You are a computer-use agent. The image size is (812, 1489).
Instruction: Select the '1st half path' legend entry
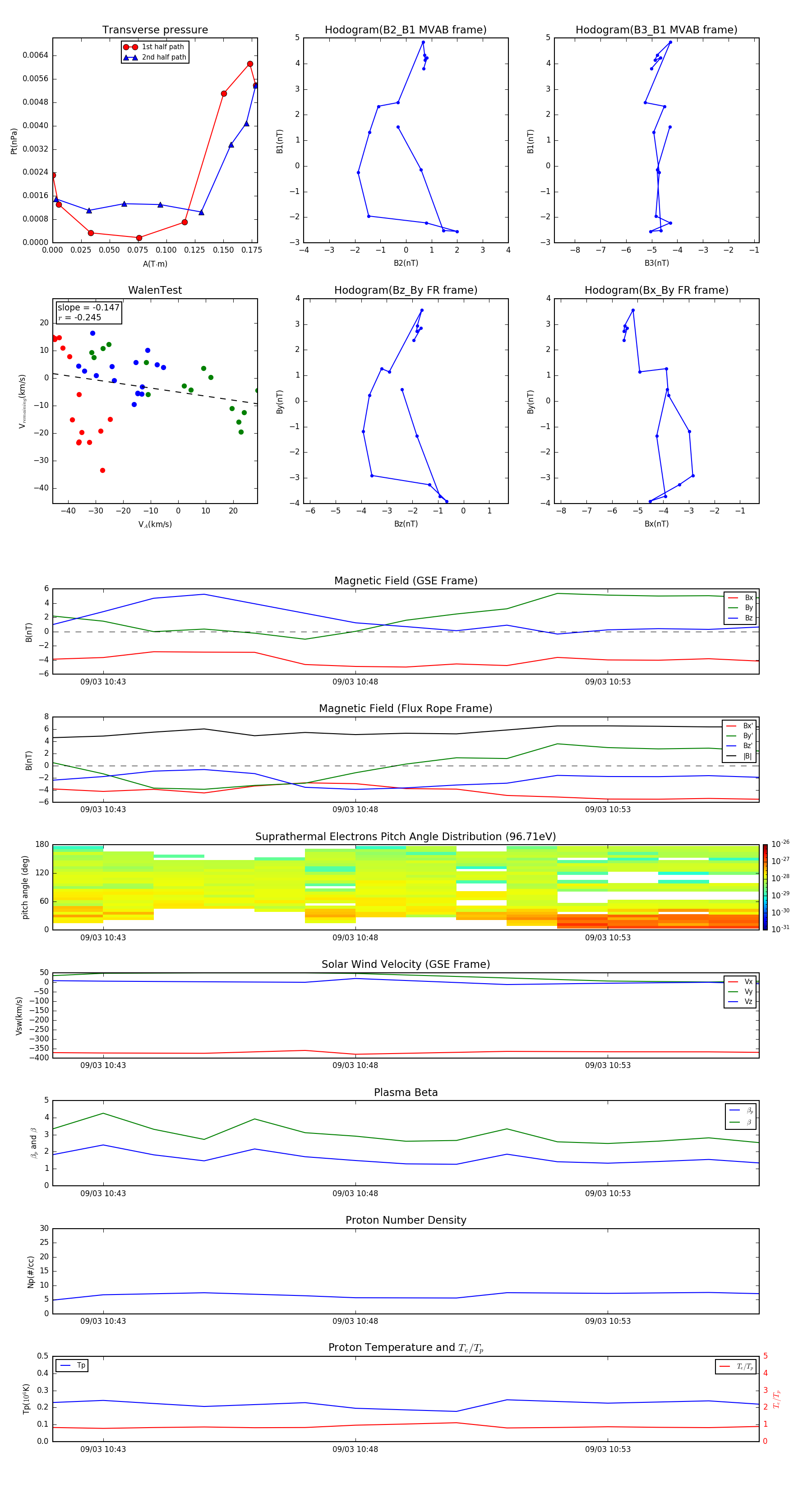tap(154, 47)
